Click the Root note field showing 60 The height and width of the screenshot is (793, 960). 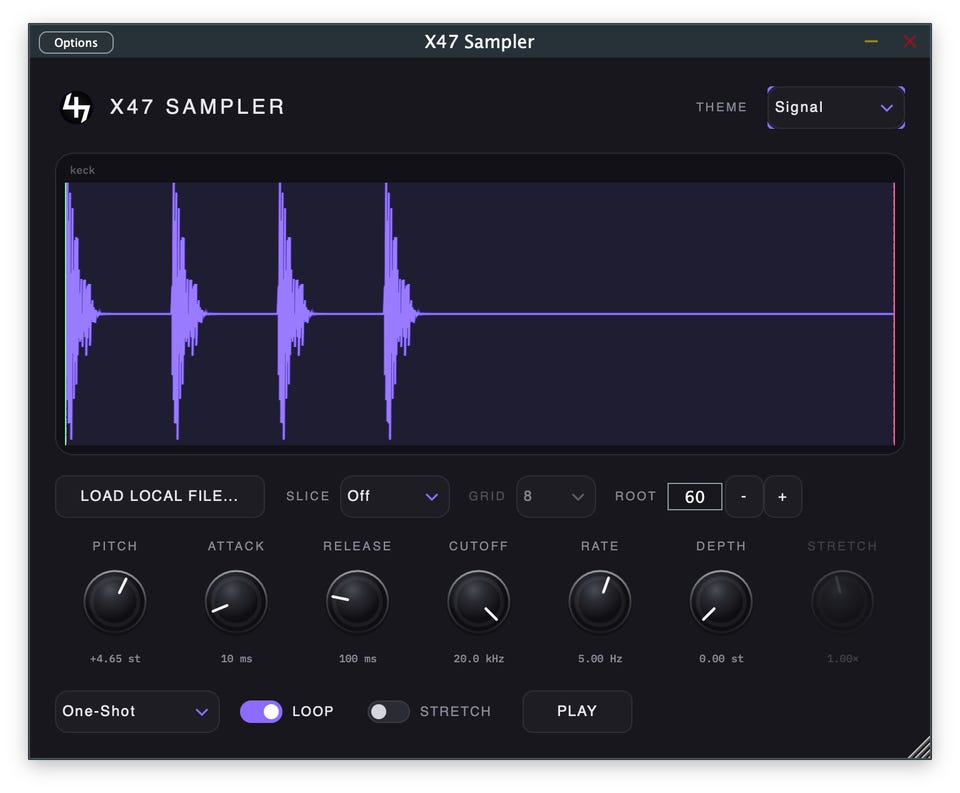coord(694,497)
